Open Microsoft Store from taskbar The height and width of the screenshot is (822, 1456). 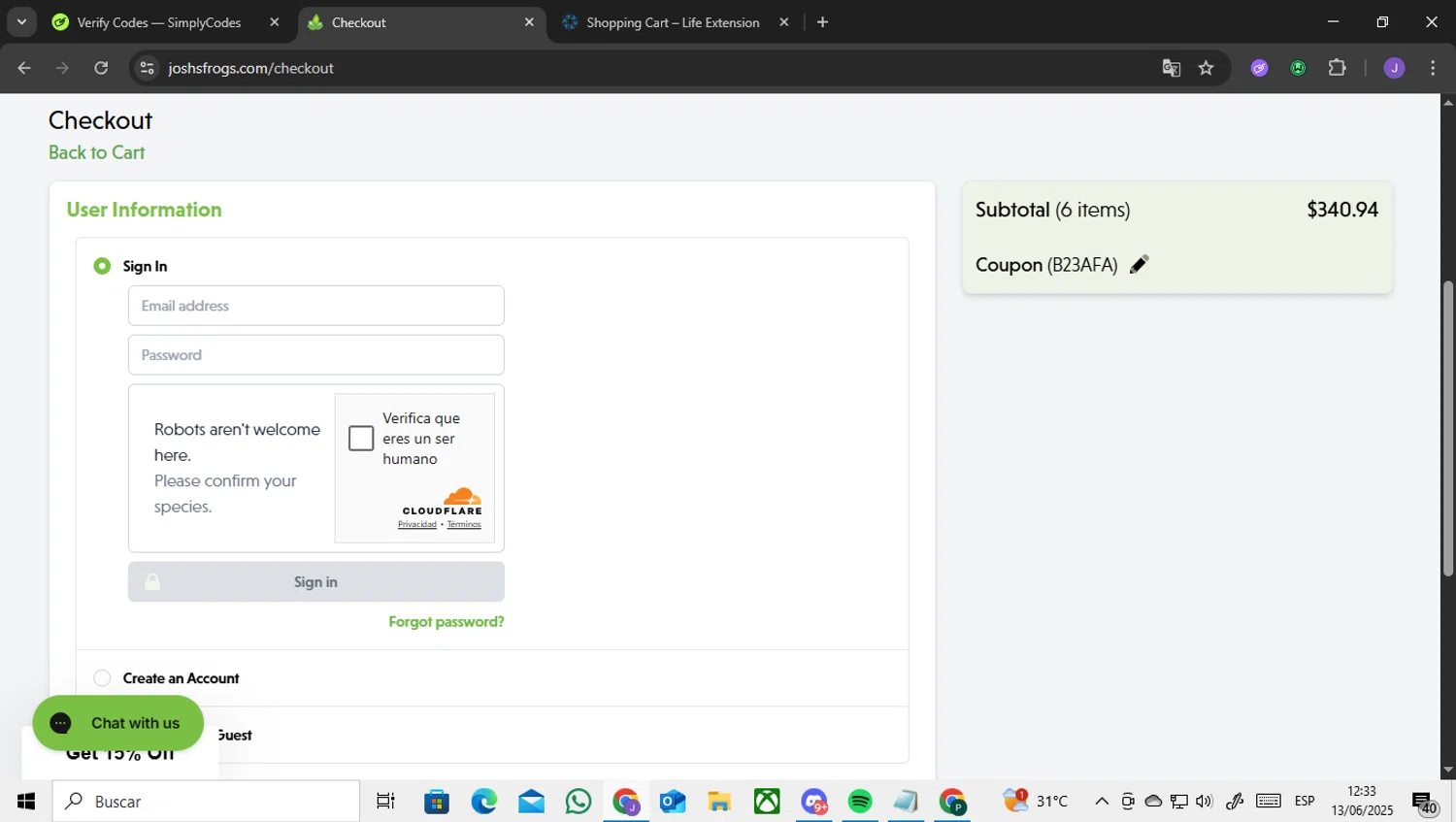437,802
